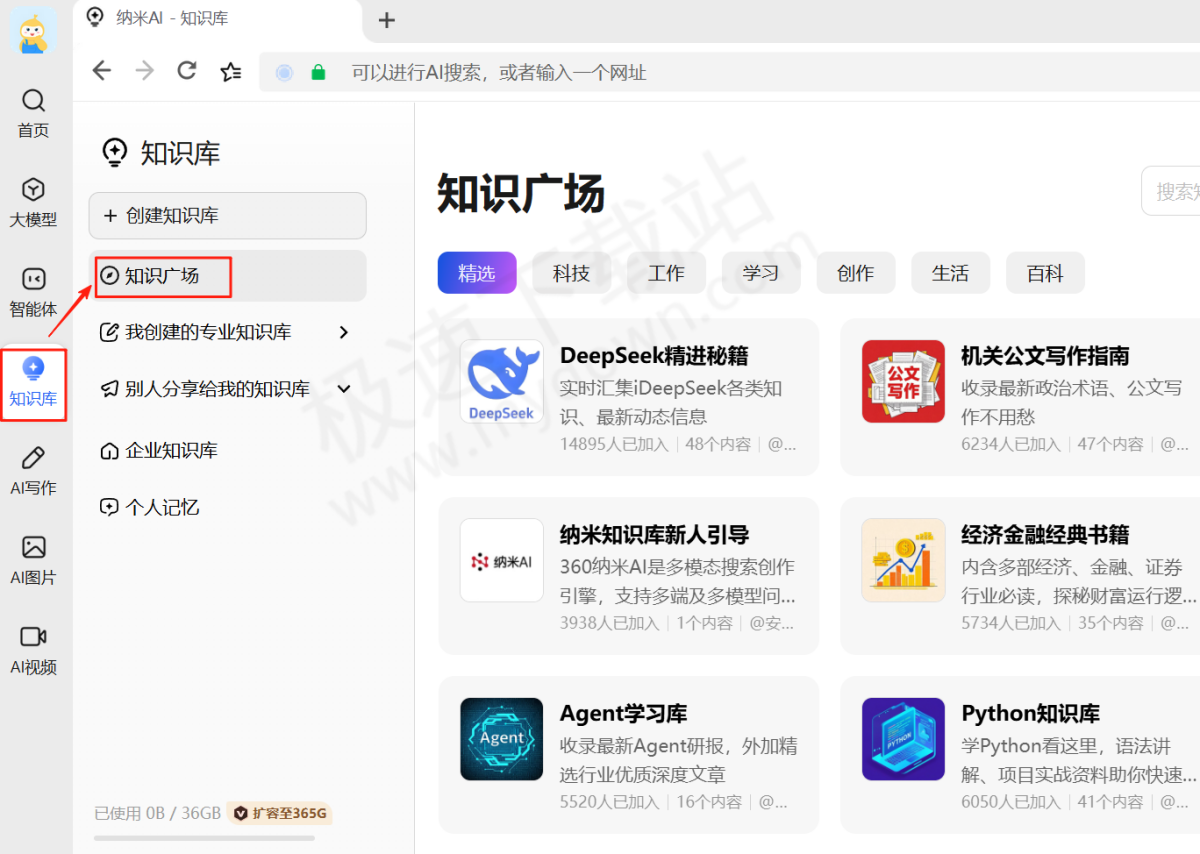The image size is (1200, 854).
Task: Refresh the page with the reload icon
Action: coord(187,72)
